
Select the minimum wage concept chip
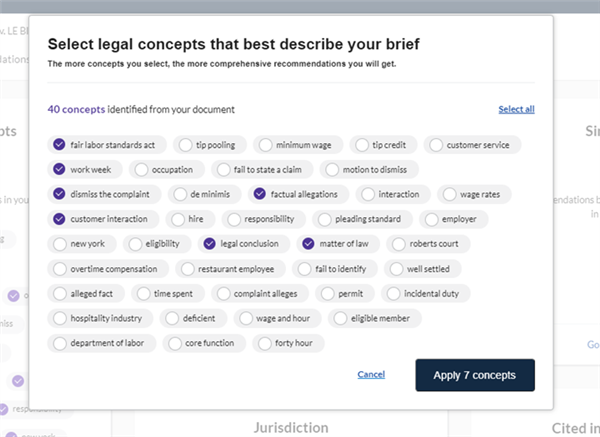(298, 145)
